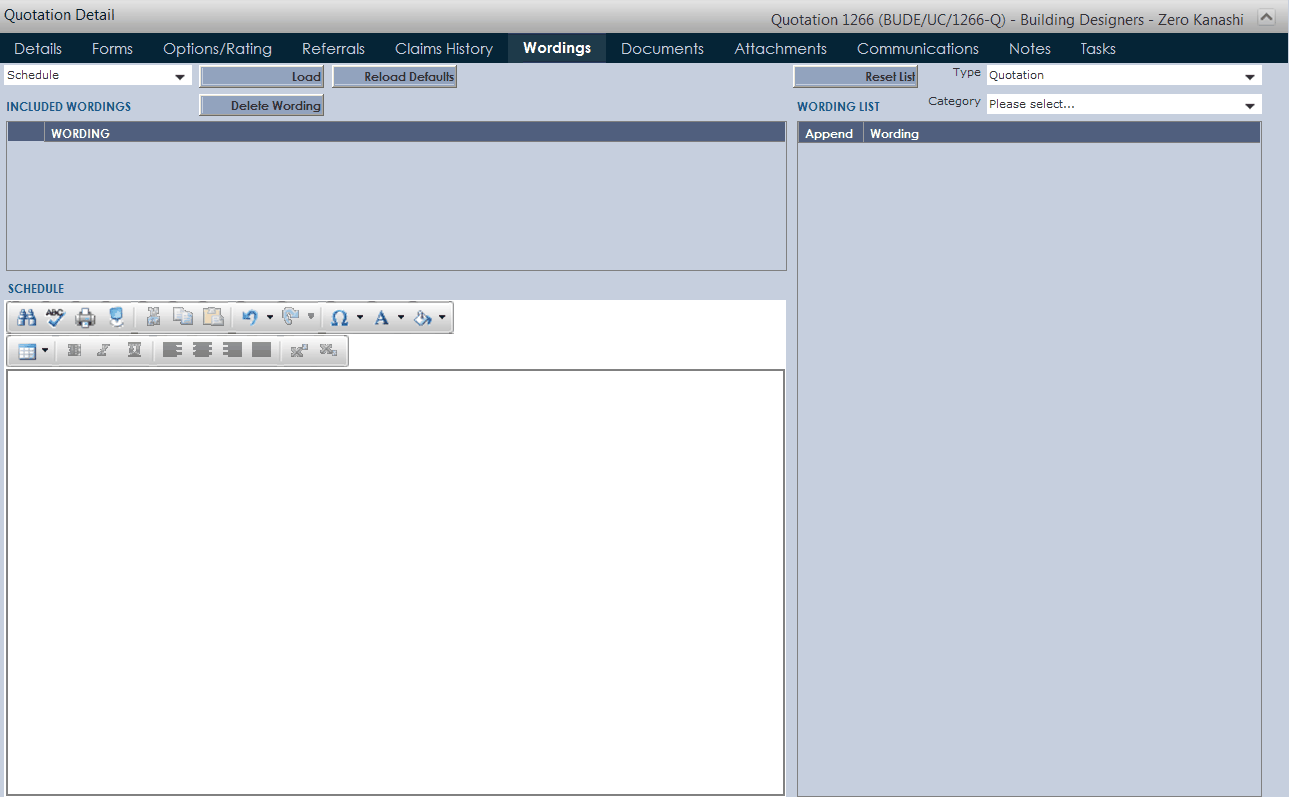
Task: Click the paint bucket background color icon
Action: pyautogui.click(x=422, y=318)
